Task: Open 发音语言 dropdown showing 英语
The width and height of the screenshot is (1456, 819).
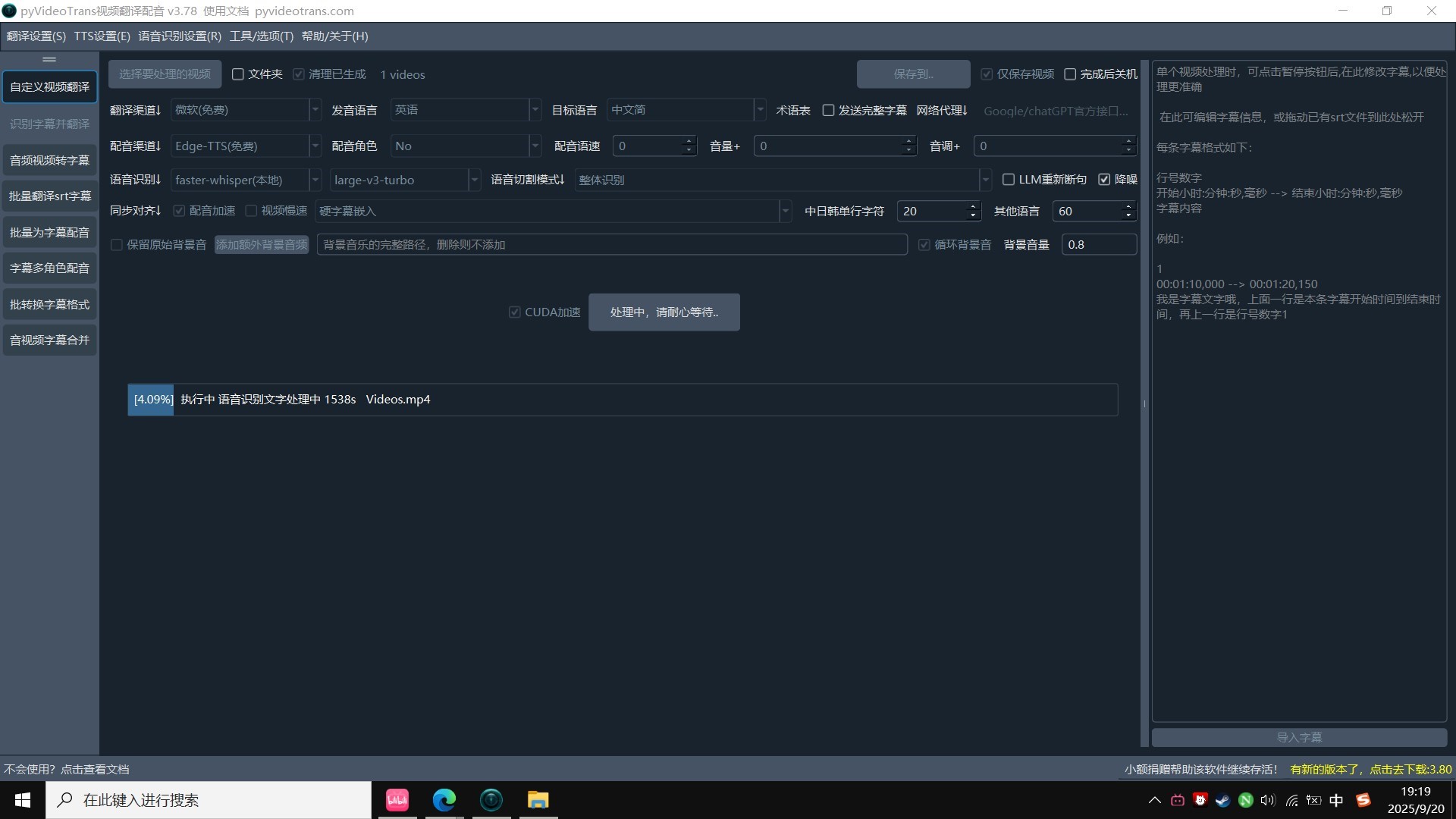Action: 466,110
